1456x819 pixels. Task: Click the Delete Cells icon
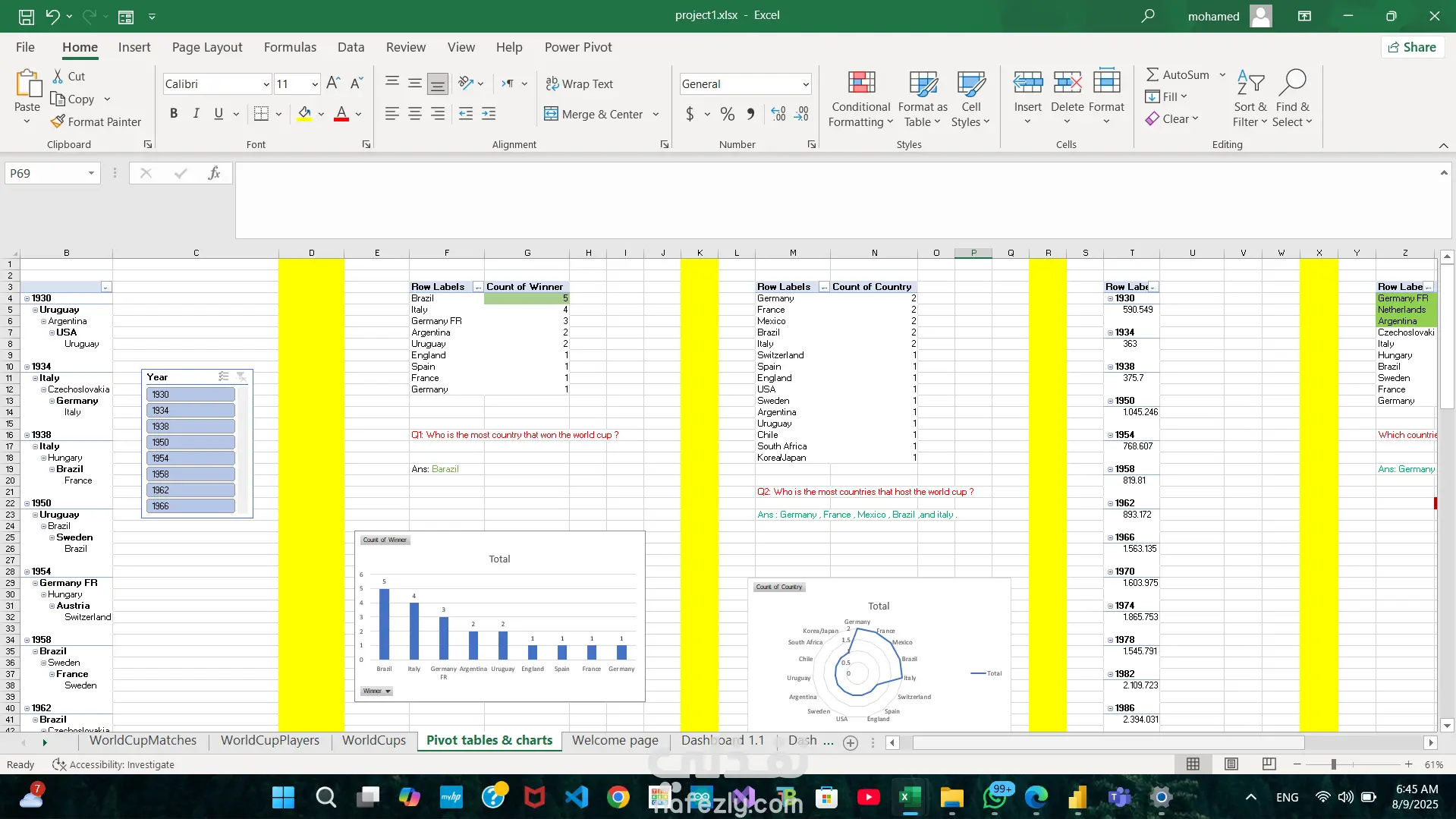point(1067,82)
